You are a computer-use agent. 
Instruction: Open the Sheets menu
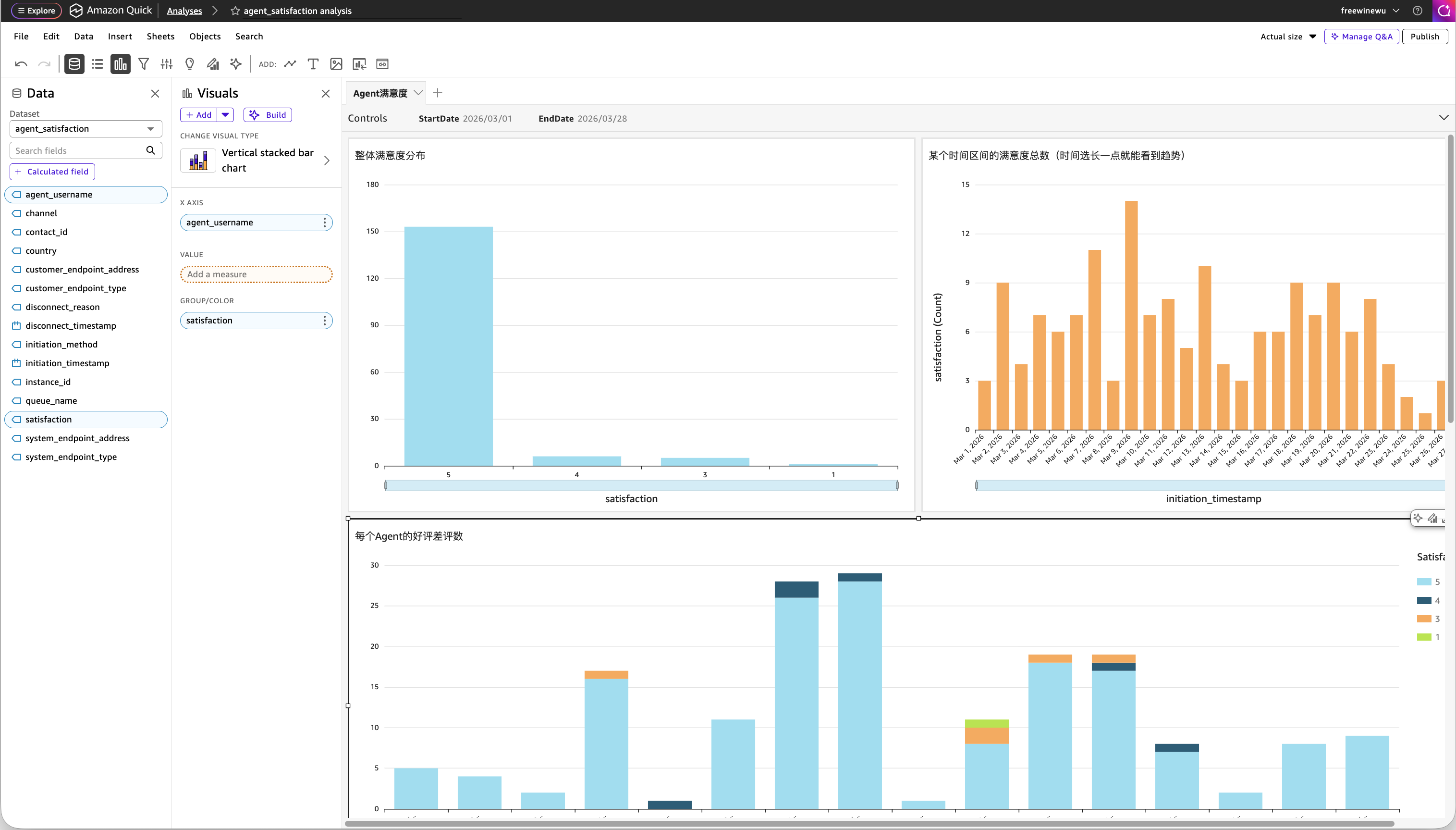pos(160,37)
